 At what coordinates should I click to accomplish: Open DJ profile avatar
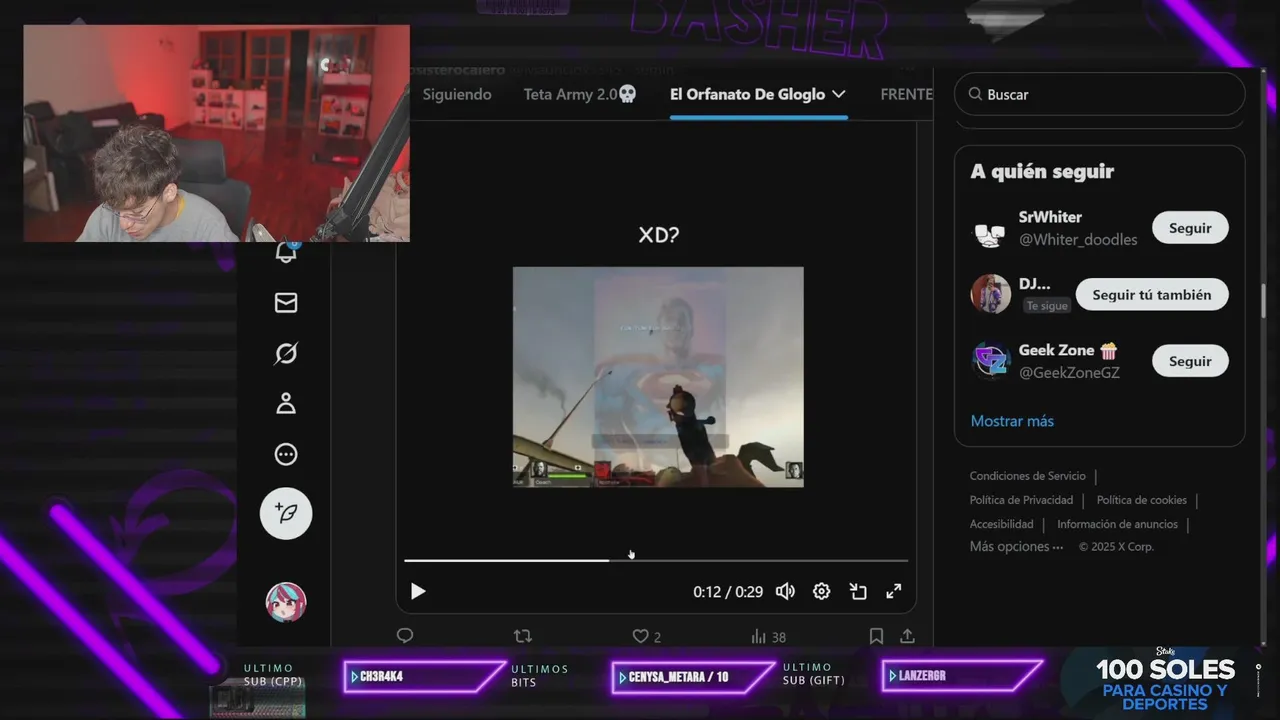(x=991, y=294)
